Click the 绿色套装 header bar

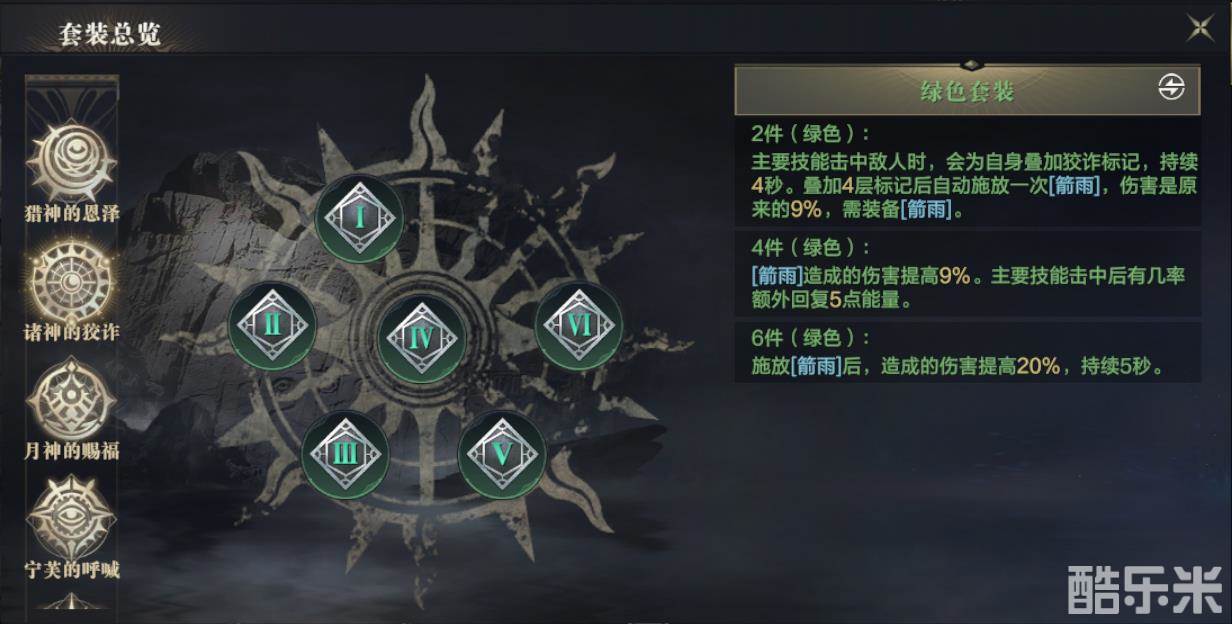pos(967,91)
